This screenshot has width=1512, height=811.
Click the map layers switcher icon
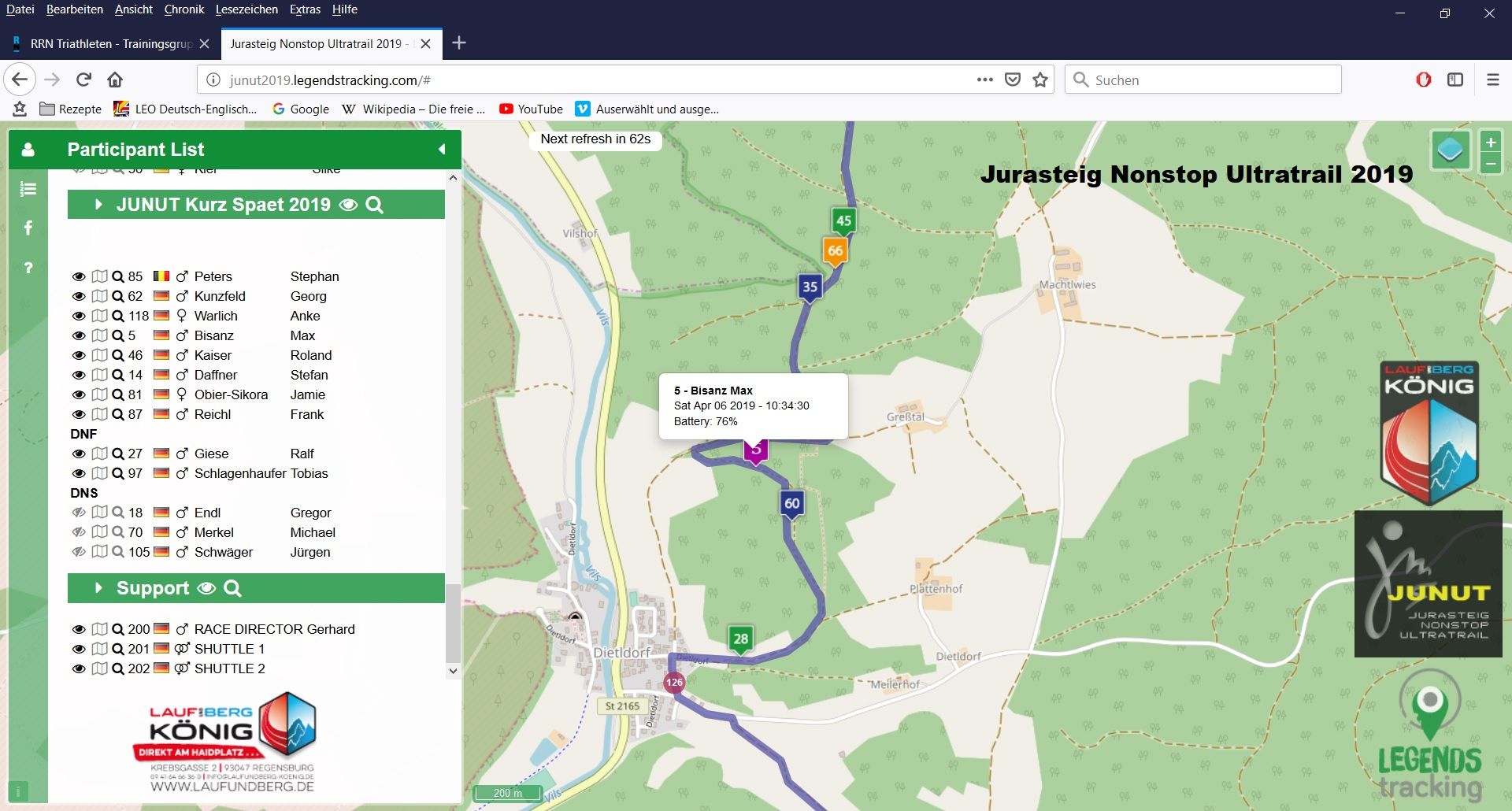1450,150
